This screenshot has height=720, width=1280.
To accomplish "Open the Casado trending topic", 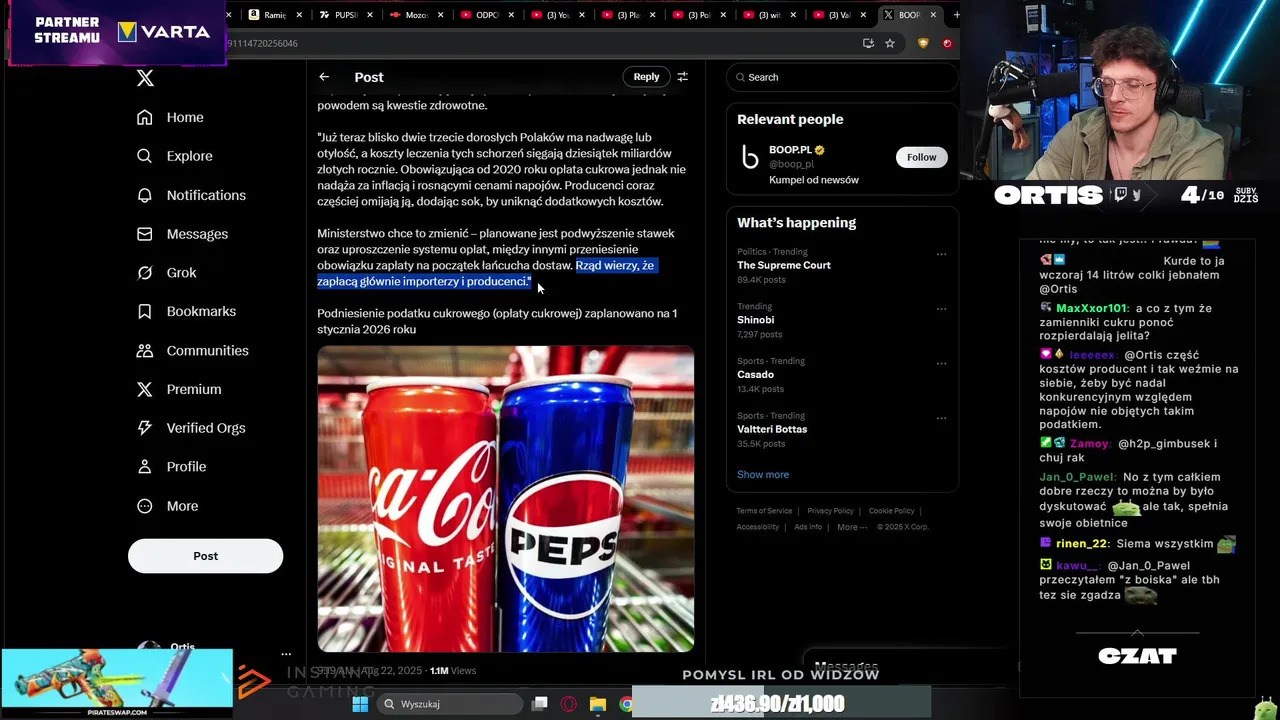I will pos(755,374).
